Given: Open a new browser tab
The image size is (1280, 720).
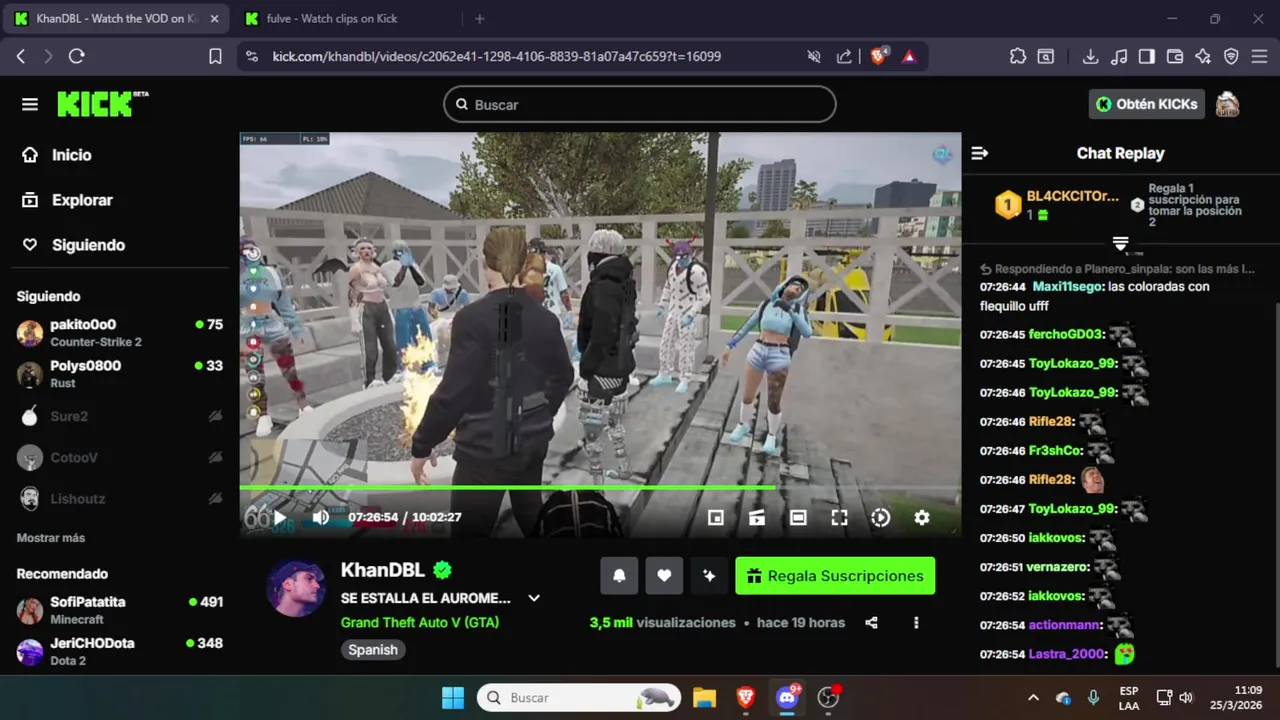Looking at the screenshot, I should click(x=479, y=18).
